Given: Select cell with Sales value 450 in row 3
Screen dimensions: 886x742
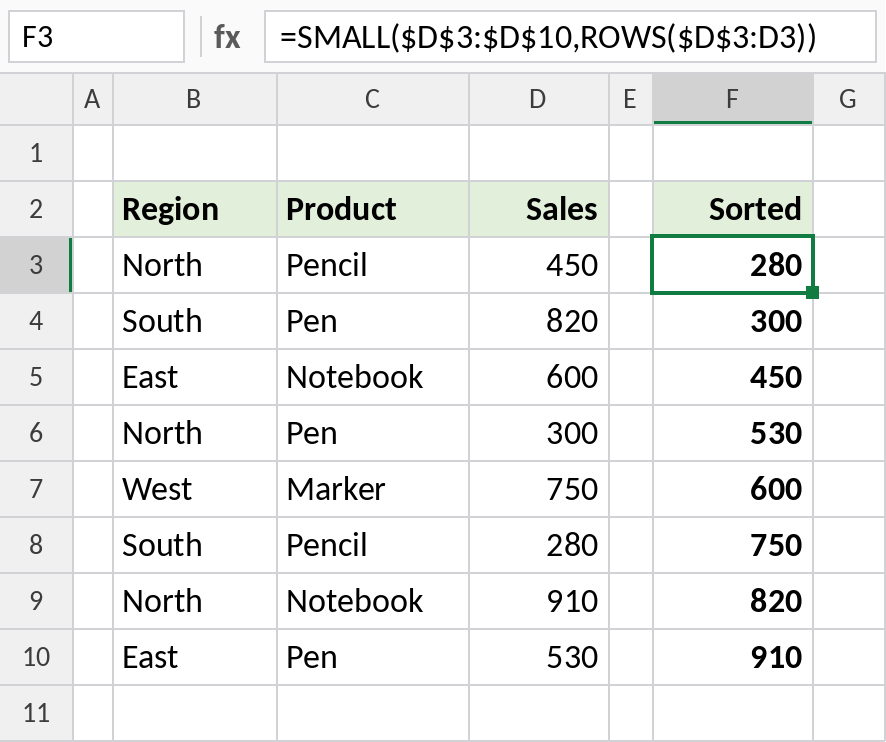Looking at the screenshot, I should tap(539, 265).
